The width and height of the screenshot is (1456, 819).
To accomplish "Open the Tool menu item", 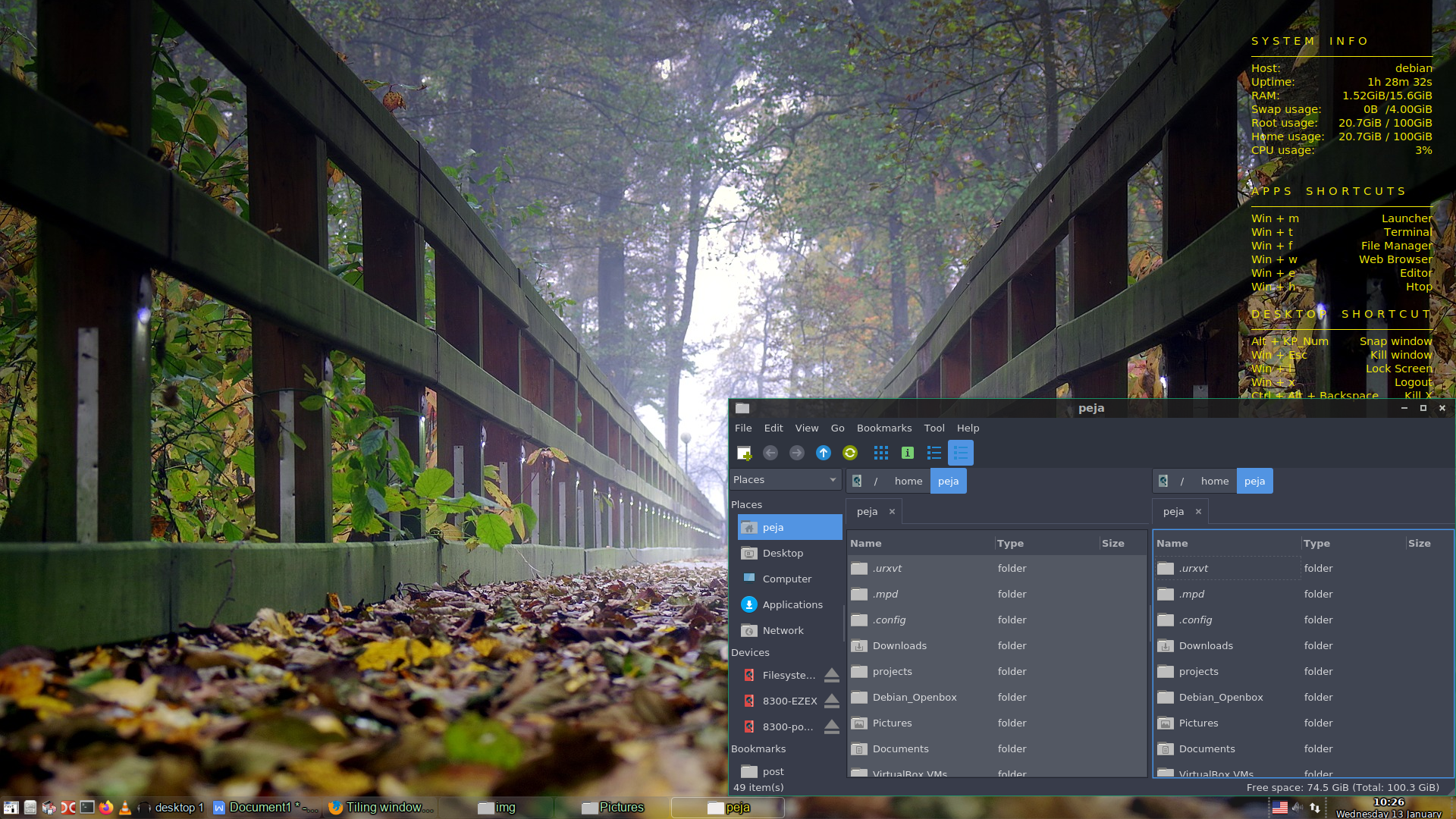I will tap(933, 428).
